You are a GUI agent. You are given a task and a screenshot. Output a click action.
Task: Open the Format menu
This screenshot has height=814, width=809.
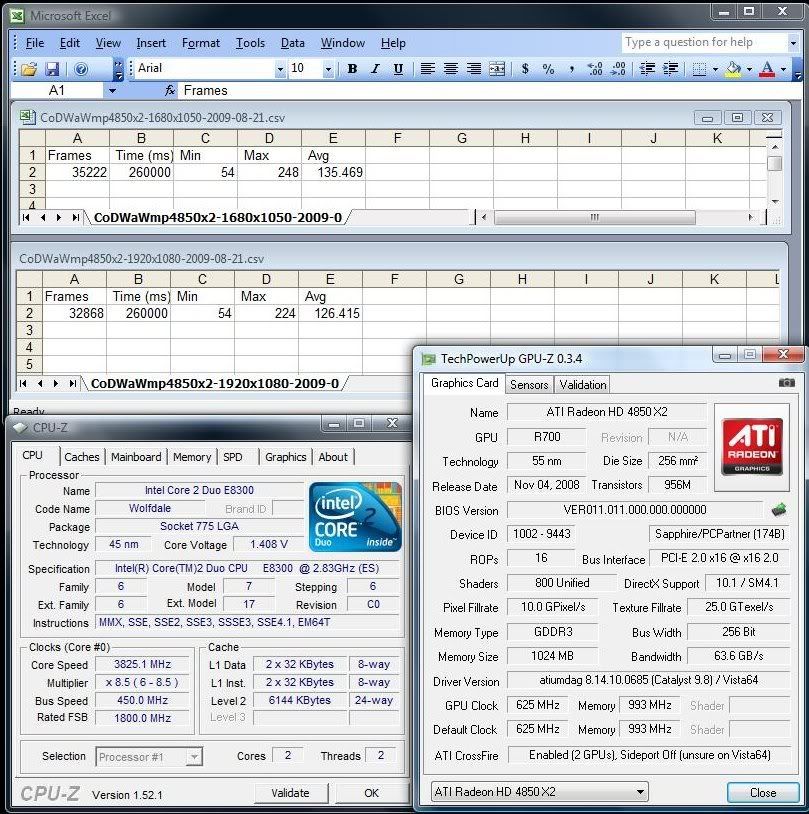coord(201,43)
